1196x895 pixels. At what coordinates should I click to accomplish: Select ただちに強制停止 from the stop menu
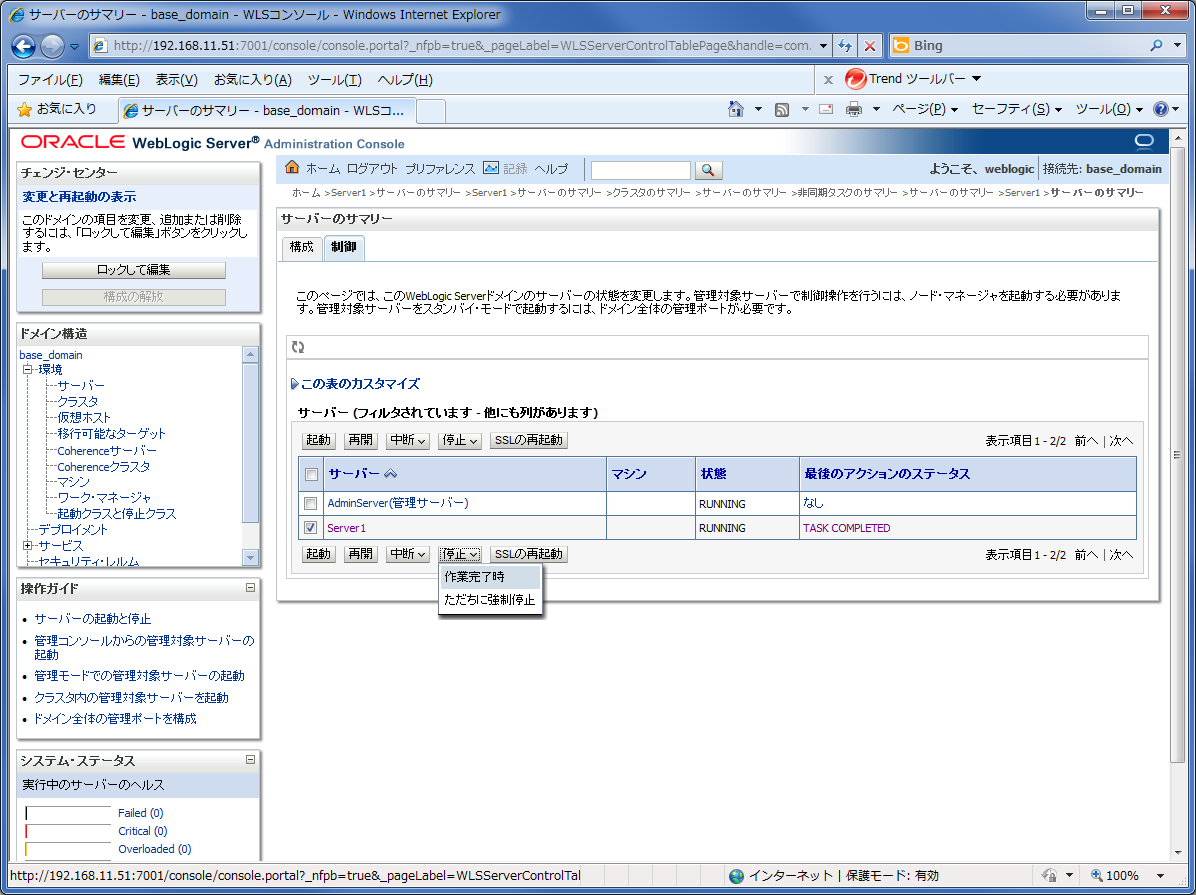(x=490, y=600)
